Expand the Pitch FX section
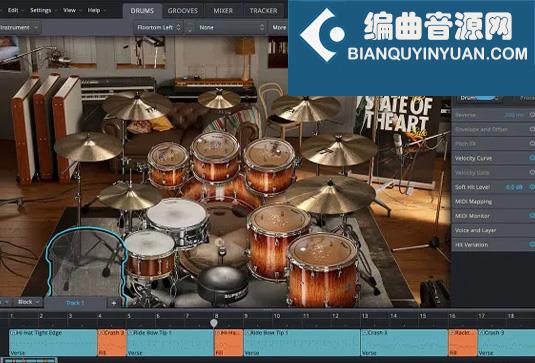Image resolution: width=535 pixels, height=363 pixels. [465, 144]
